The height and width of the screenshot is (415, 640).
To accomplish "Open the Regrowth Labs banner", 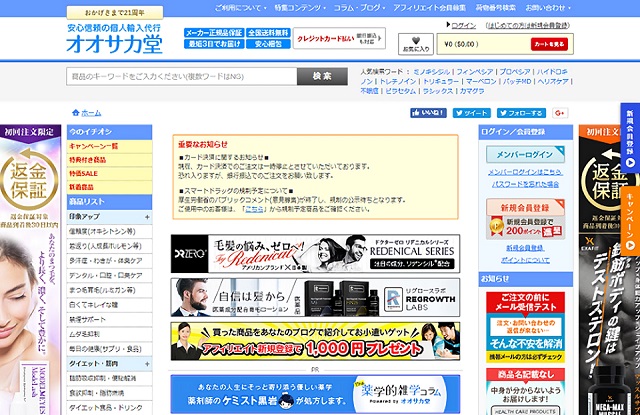I will click(315, 297).
